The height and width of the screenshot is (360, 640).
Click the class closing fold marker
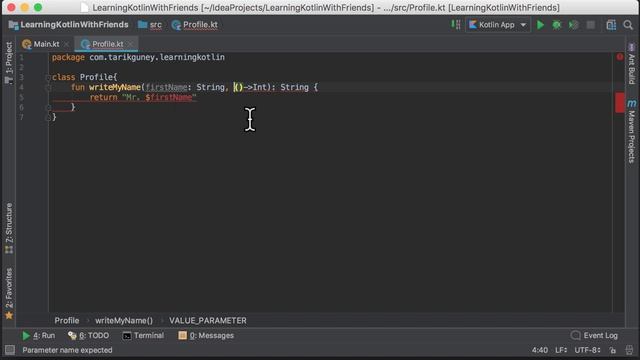[48, 118]
